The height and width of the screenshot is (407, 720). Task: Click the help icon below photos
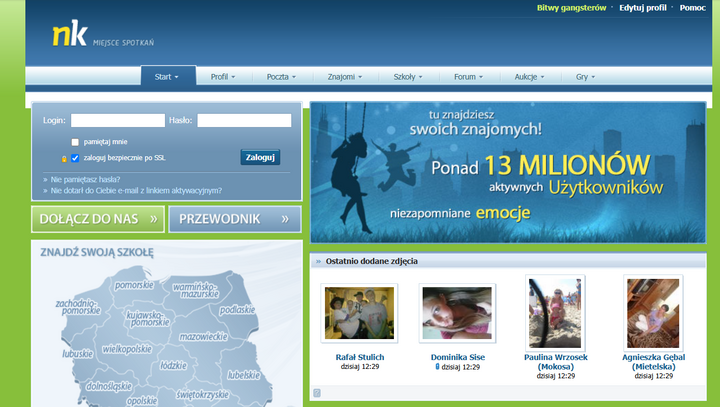coord(317,393)
